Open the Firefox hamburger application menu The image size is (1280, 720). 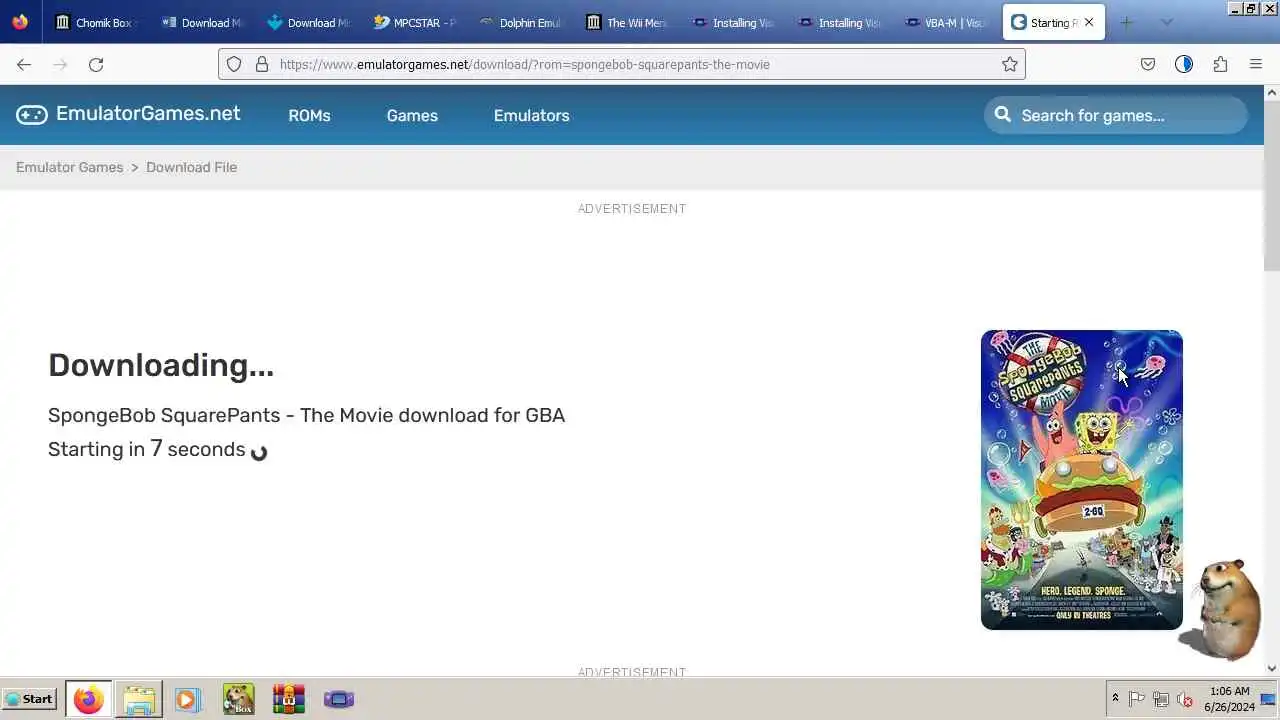1256,64
